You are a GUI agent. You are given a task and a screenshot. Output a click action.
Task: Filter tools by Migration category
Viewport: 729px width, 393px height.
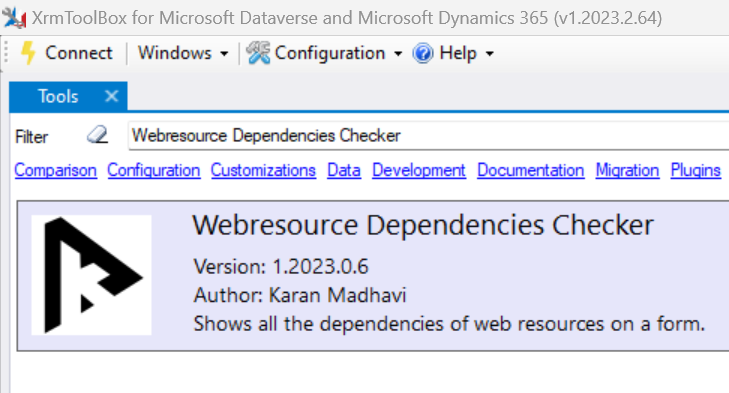tap(628, 170)
